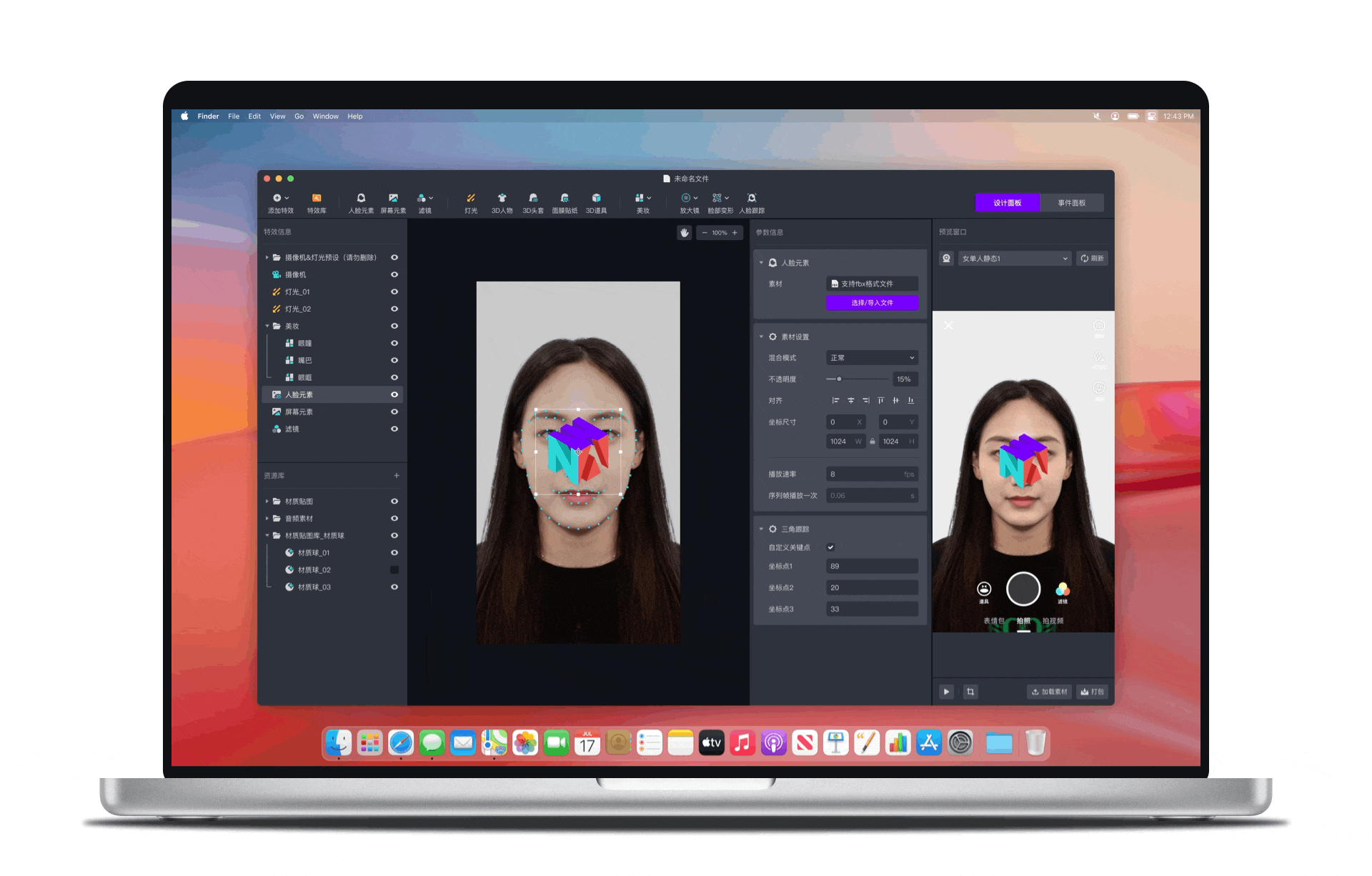This screenshot has width=1372, height=876.
Task: Expand the 材质贴图 folder
Action: (268, 502)
